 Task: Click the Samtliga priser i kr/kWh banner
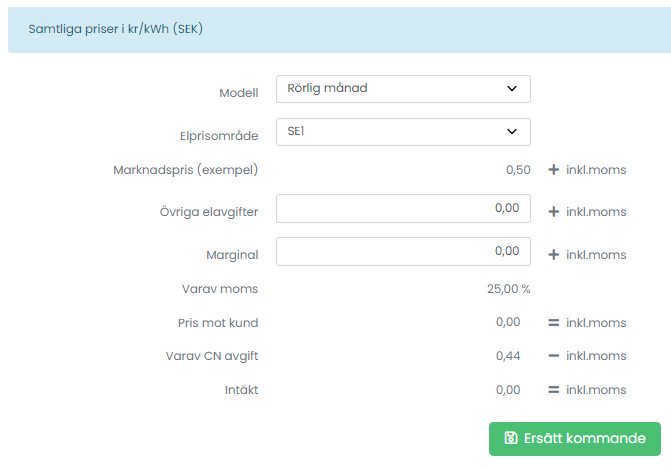(339, 30)
